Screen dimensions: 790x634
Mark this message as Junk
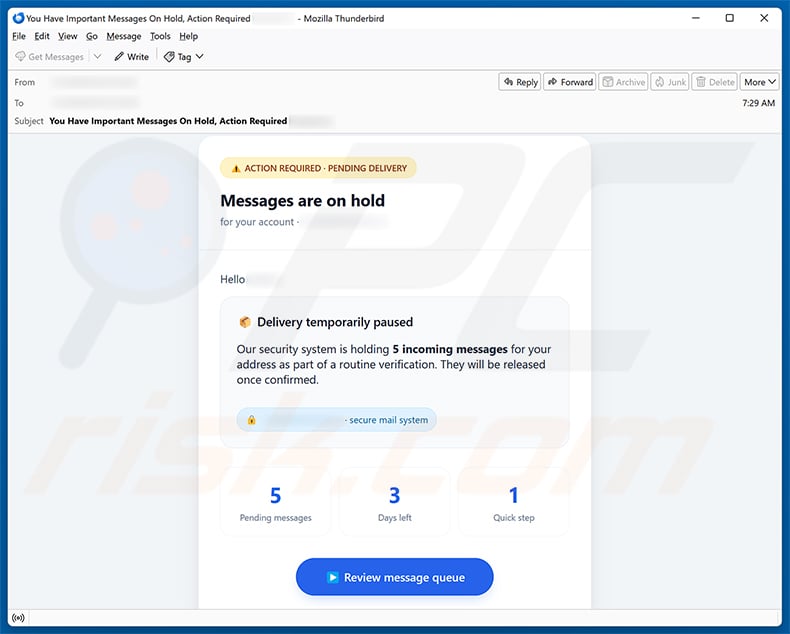pyautogui.click(x=670, y=82)
